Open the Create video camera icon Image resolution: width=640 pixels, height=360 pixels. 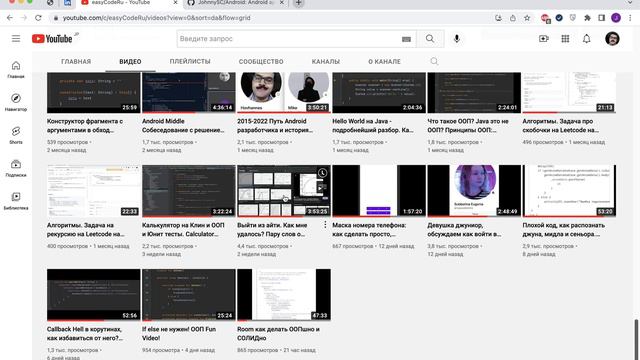coord(544,39)
